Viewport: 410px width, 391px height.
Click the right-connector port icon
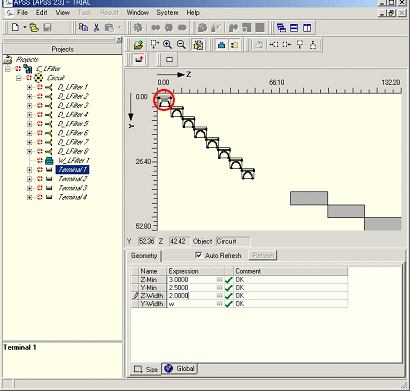click(x=287, y=45)
